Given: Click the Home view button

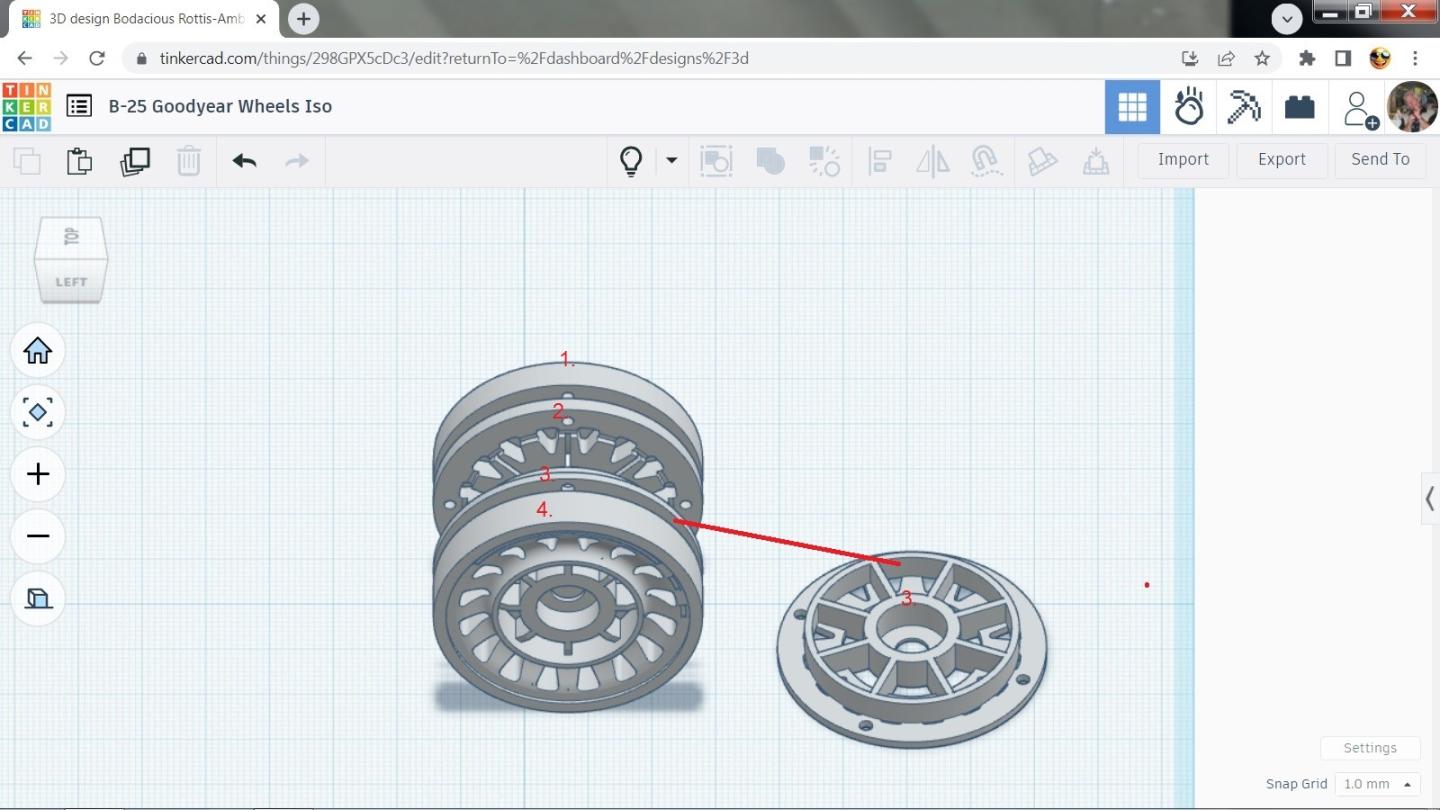Looking at the screenshot, I should [38, 351].
